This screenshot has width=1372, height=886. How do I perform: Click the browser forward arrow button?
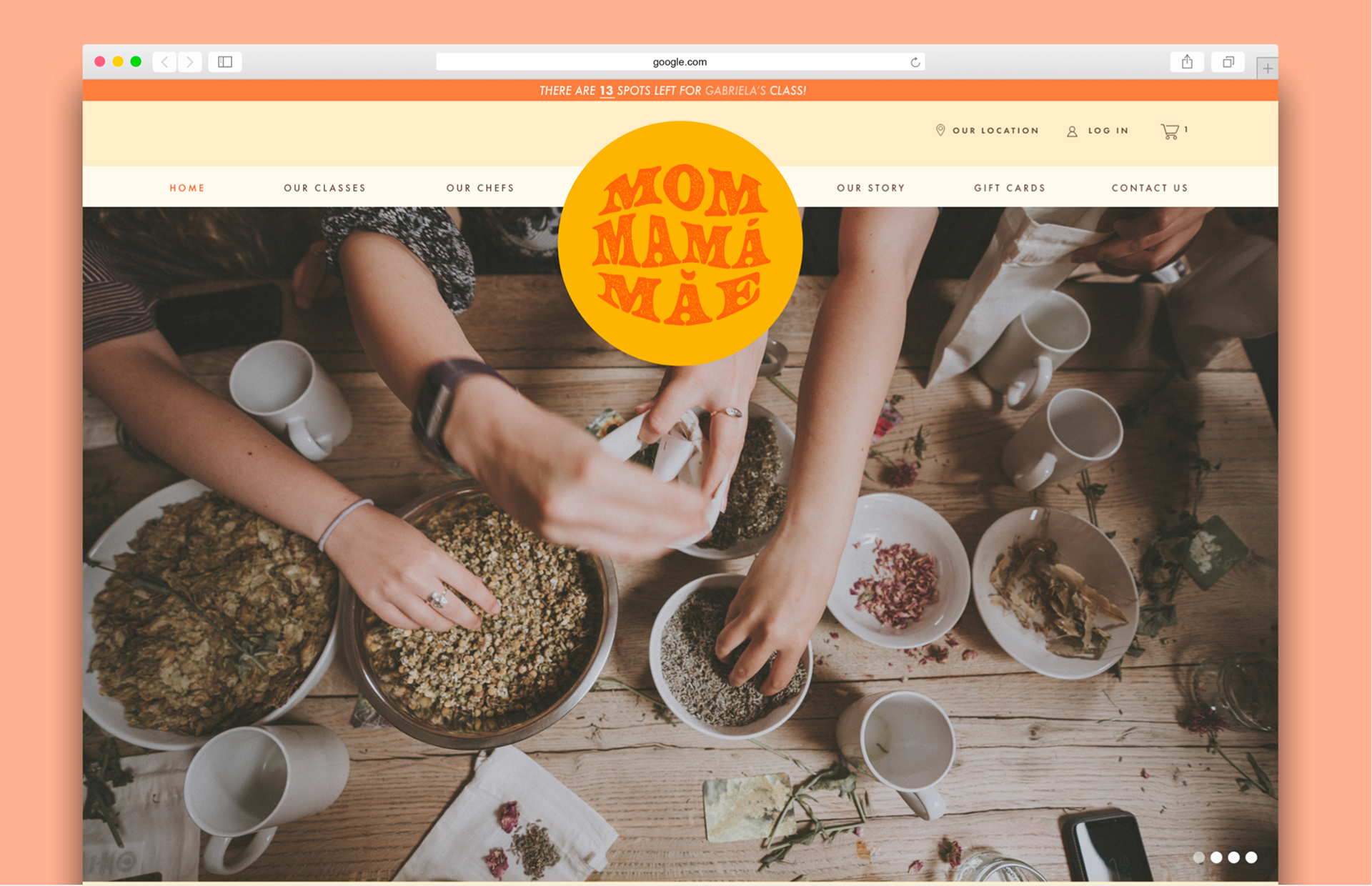click(x=190, y=62)
